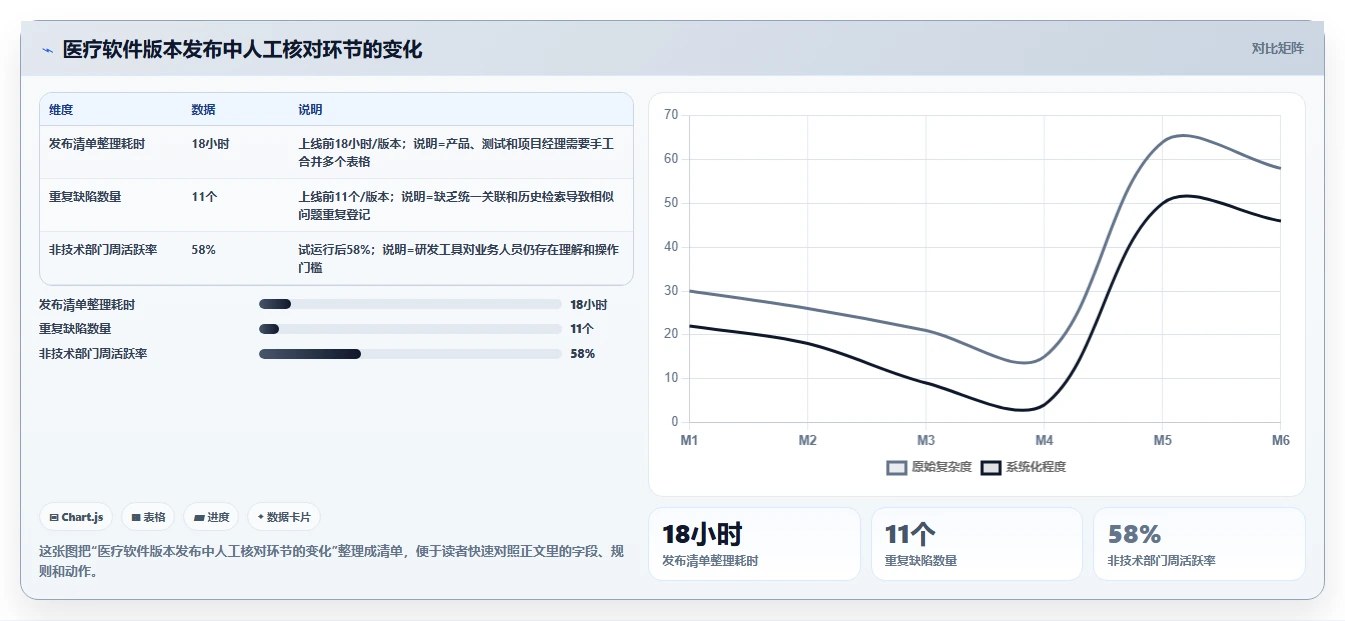Click the 60 y-axis tick label
1345x621 pixels.
coord(671,159)
